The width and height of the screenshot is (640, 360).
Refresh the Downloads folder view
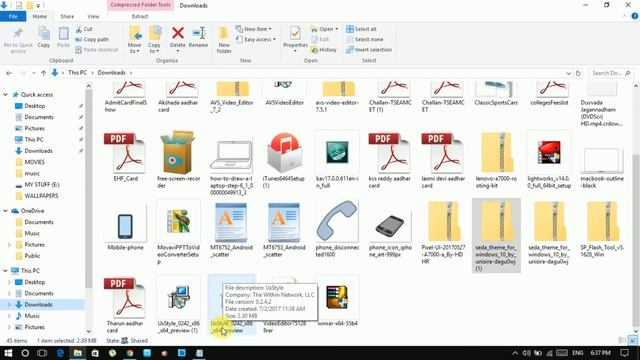tap(578, 73)
